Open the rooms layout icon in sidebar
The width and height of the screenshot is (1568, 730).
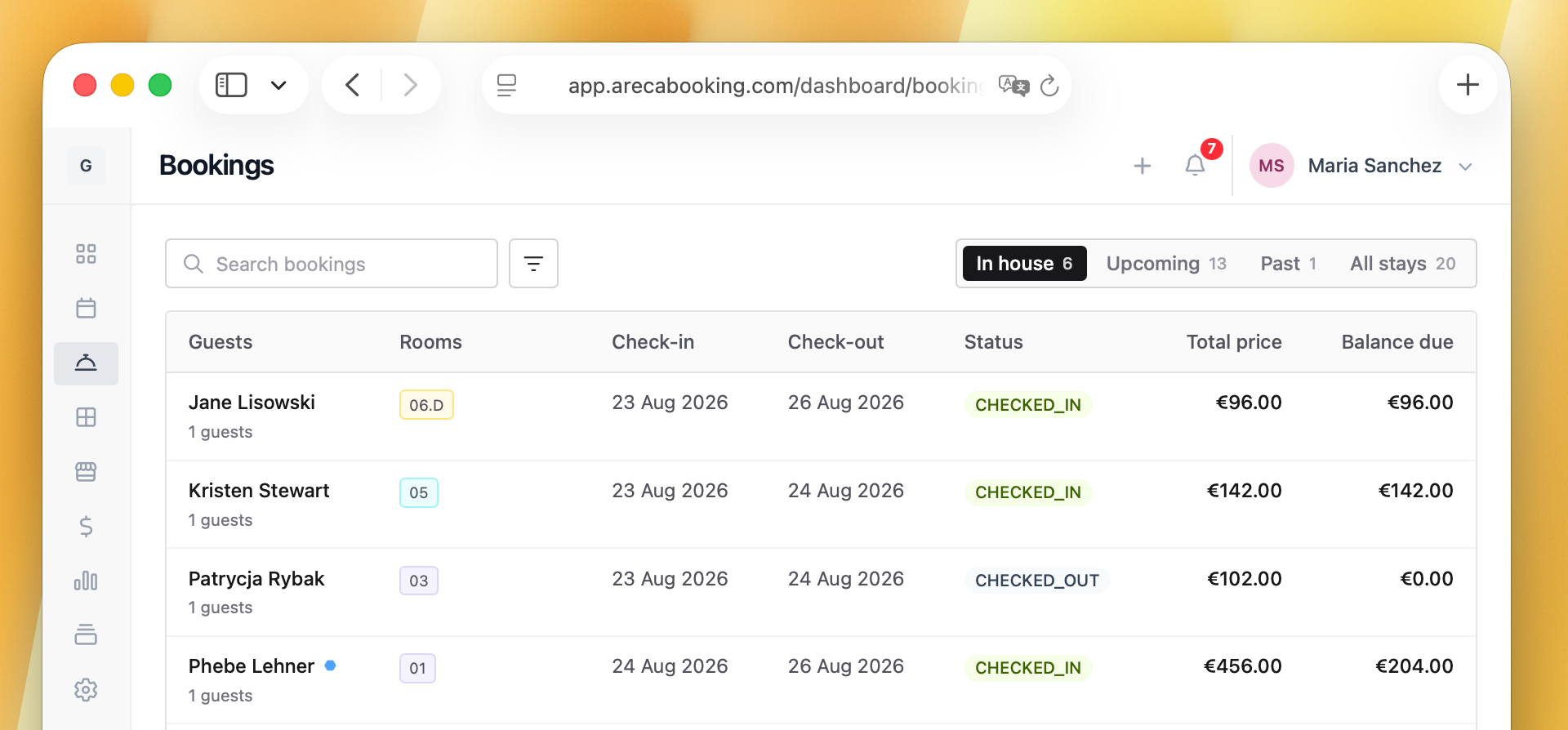point(86,417)
